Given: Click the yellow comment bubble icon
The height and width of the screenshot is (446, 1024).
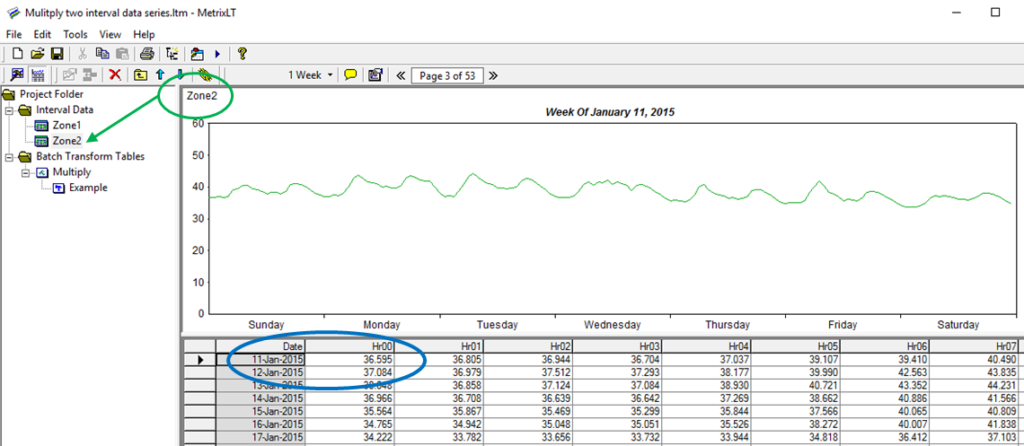Looking at the screenshot, I should 351,75.
